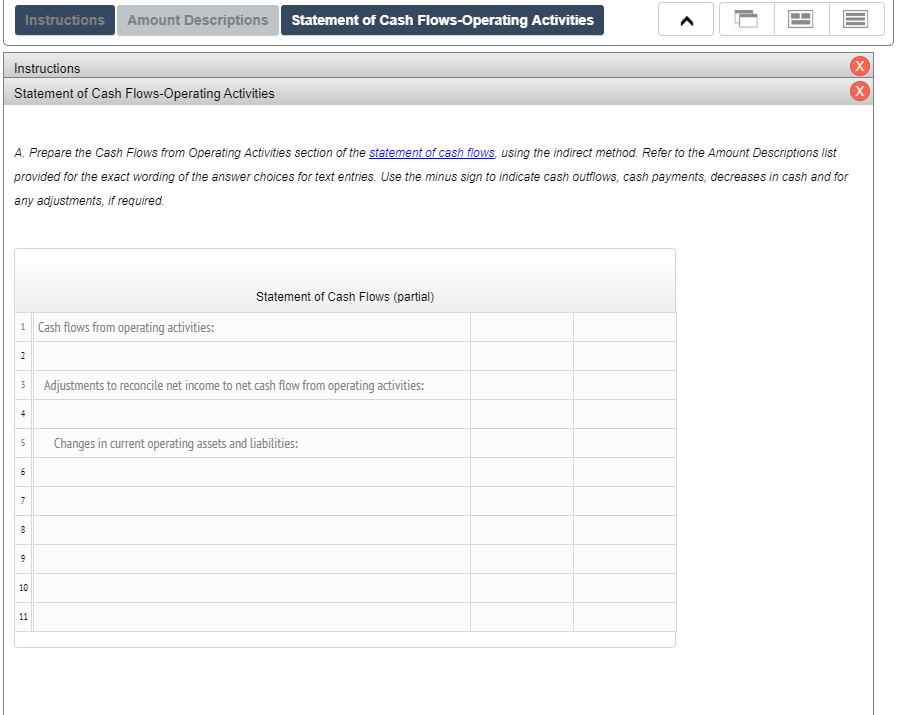Click the final amount cell in row 11
906x715 pixels.
point(624,617)
